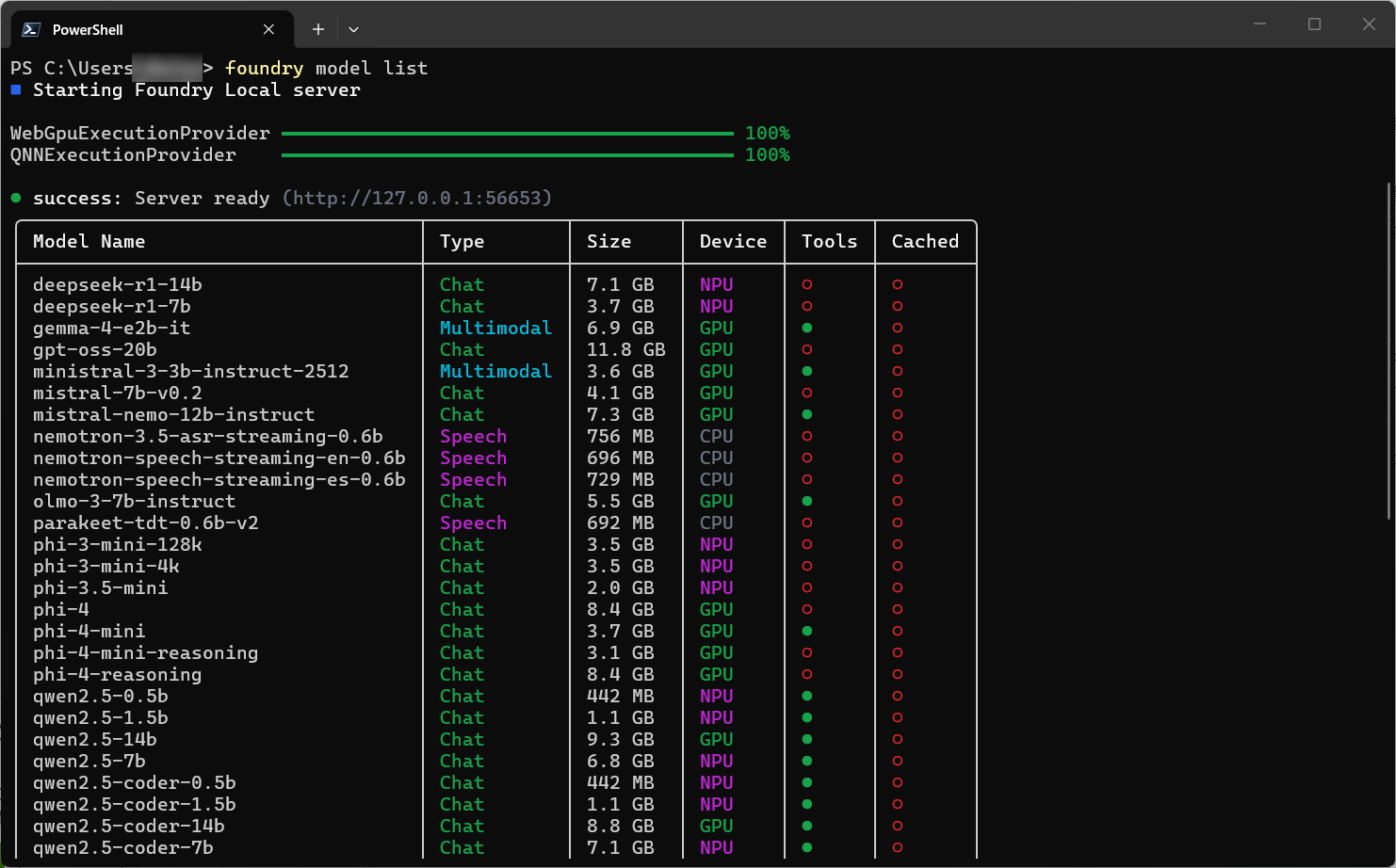This screenshot has height=868, width=1396.
Task: Click the Tools dot for gemma-4-e2b-it
Action: pos(807,328)
